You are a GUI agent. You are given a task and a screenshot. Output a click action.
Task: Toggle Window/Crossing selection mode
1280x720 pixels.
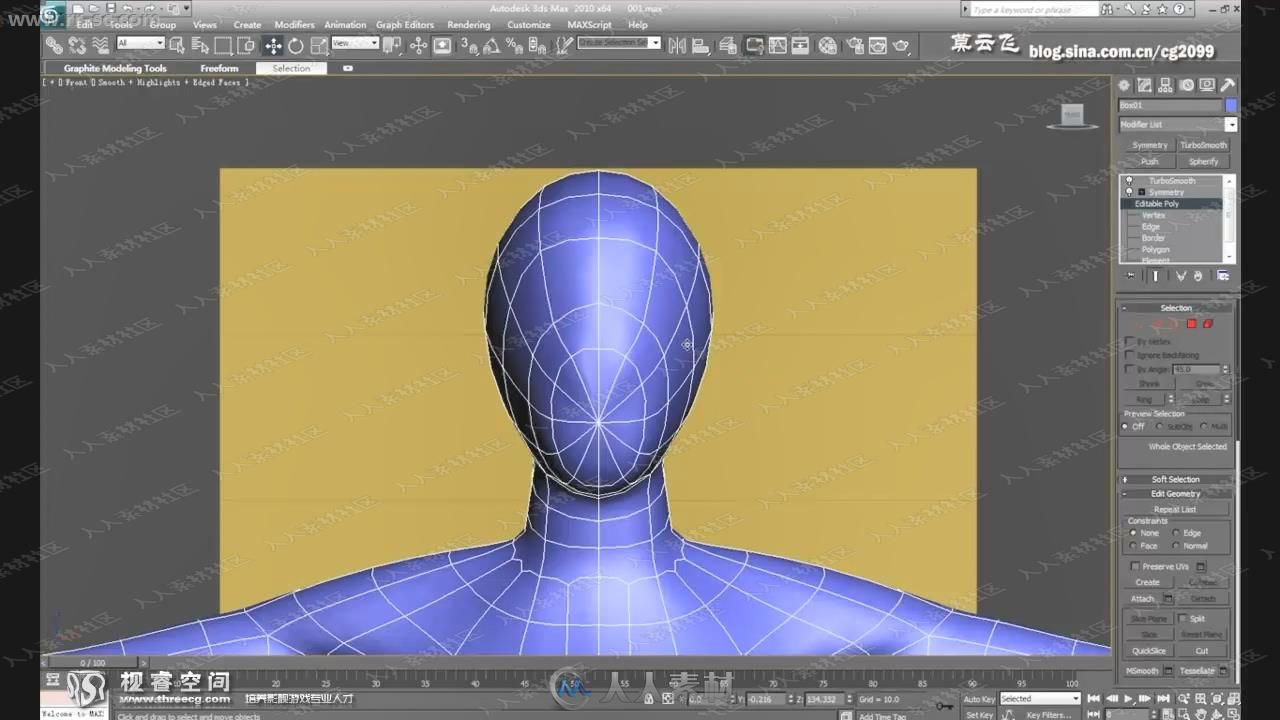click(245, 45)
